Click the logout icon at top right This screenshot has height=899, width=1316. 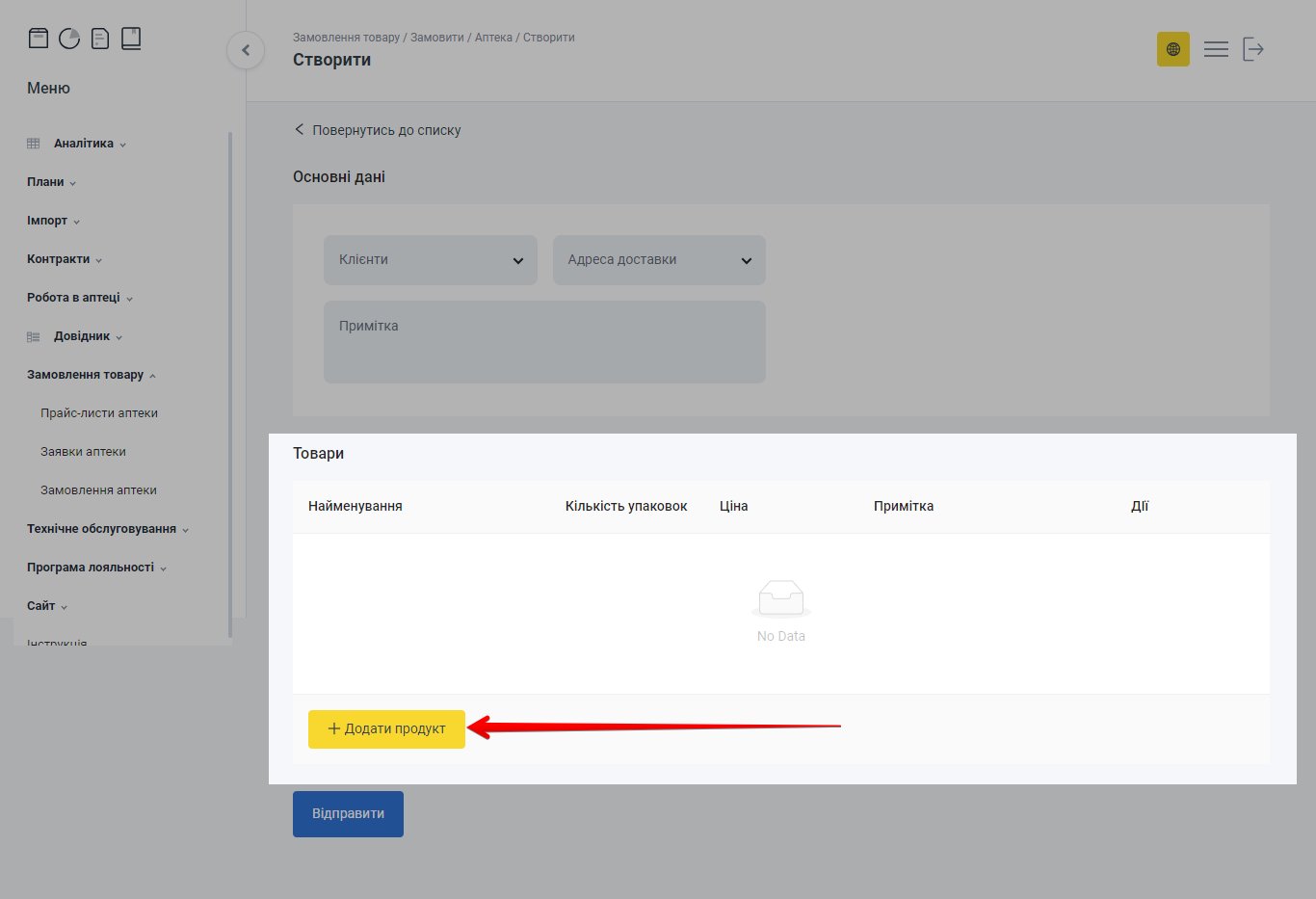[1252, 49]
